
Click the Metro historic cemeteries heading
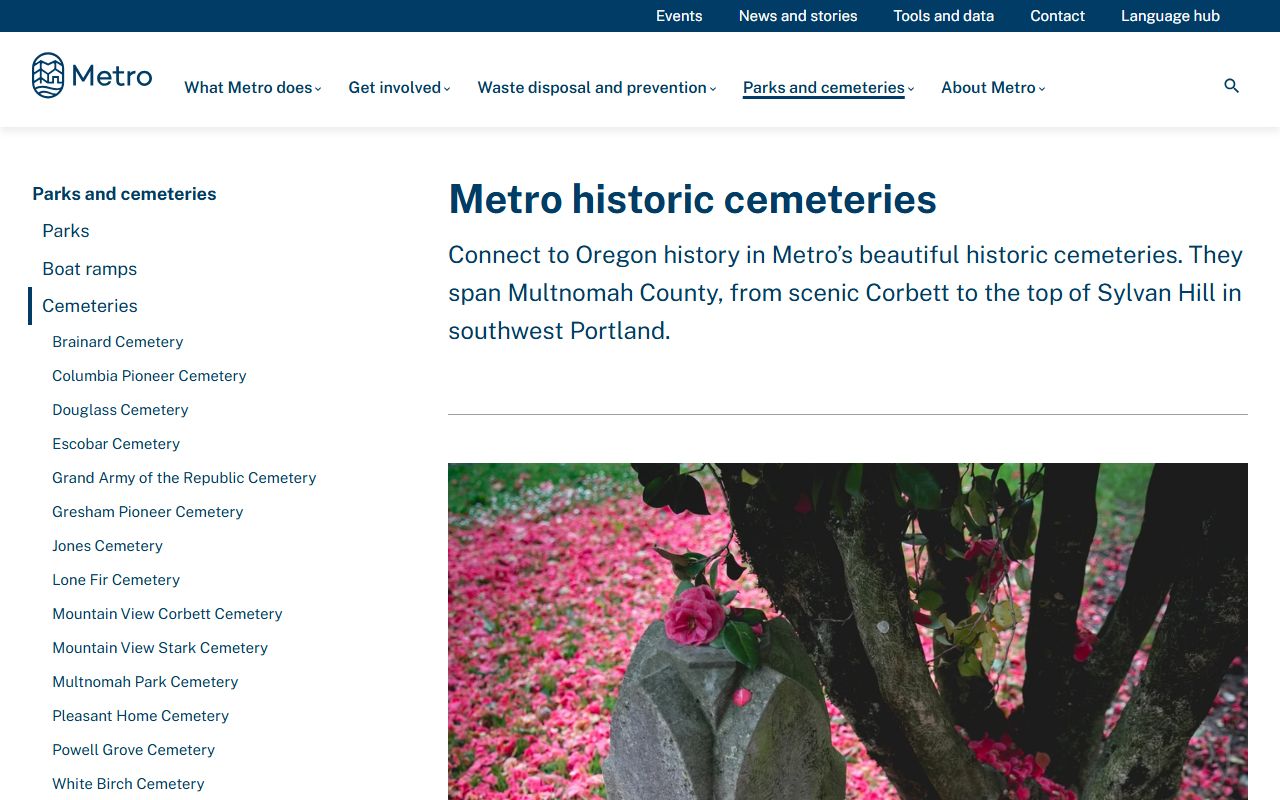tap(692, 199)
